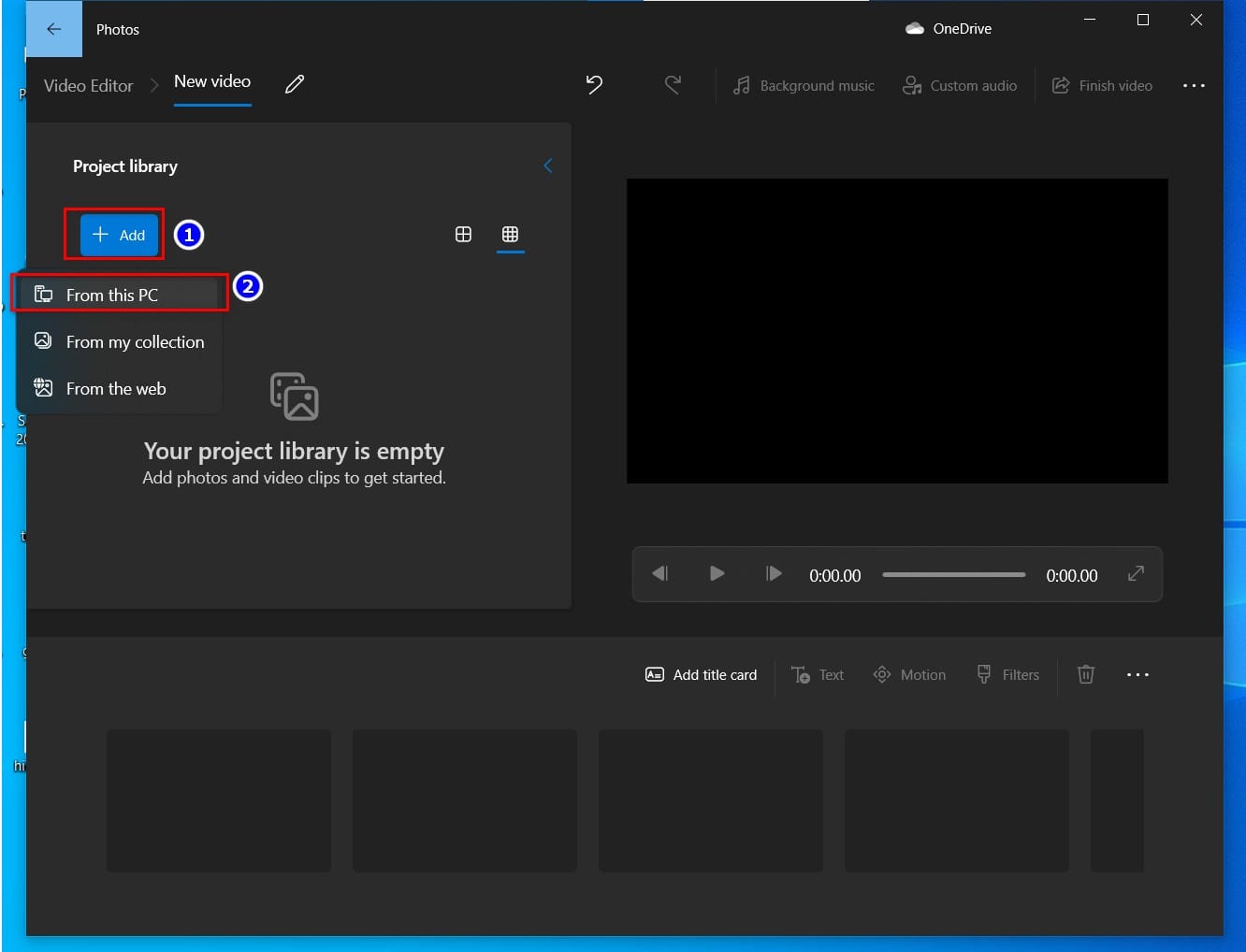Click the blue Add button
This screenshot has height=952, width=1246.
[119, 235]
